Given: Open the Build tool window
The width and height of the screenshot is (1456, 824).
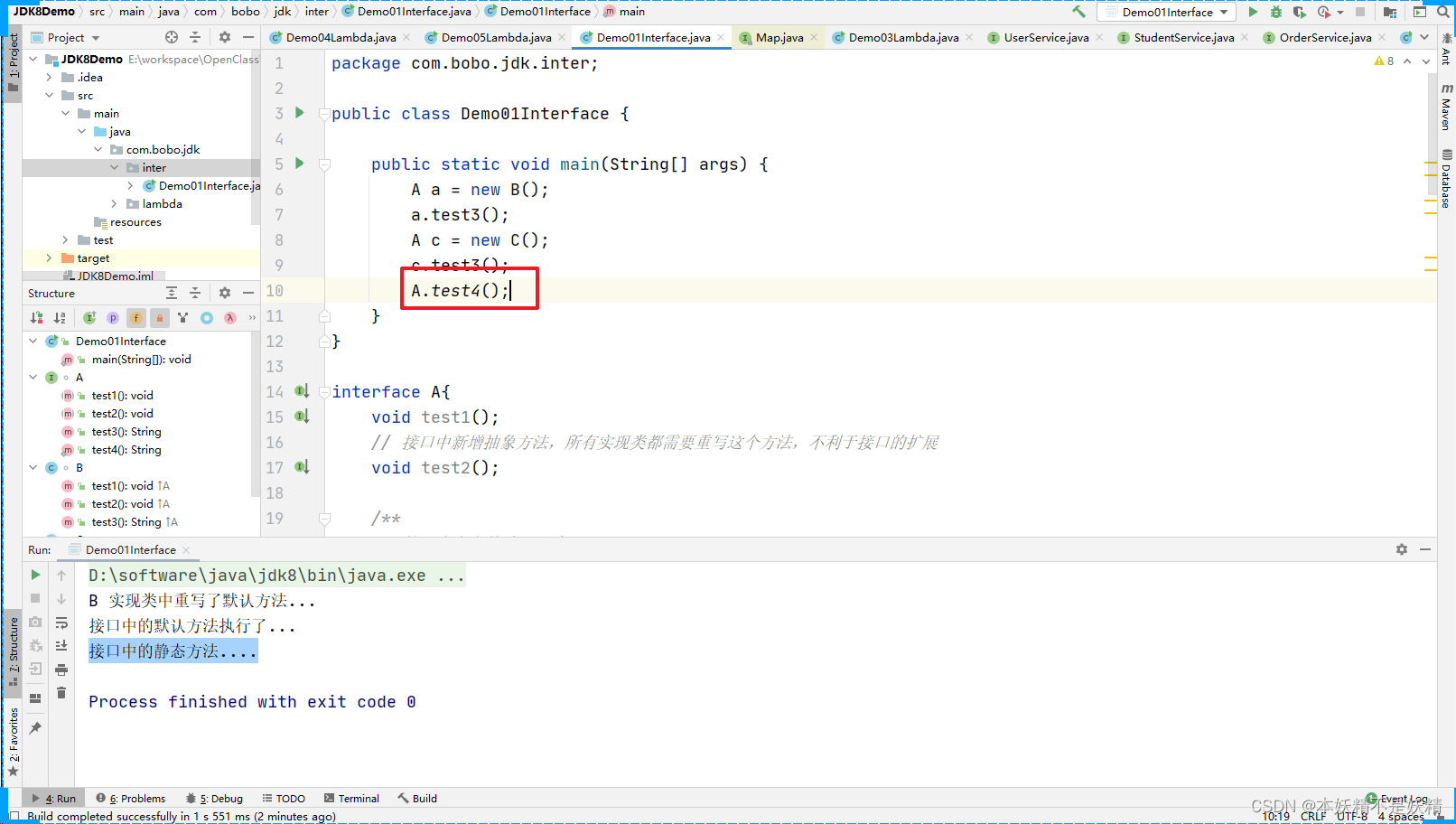Looking at the screenshot, I should [417, 799].
